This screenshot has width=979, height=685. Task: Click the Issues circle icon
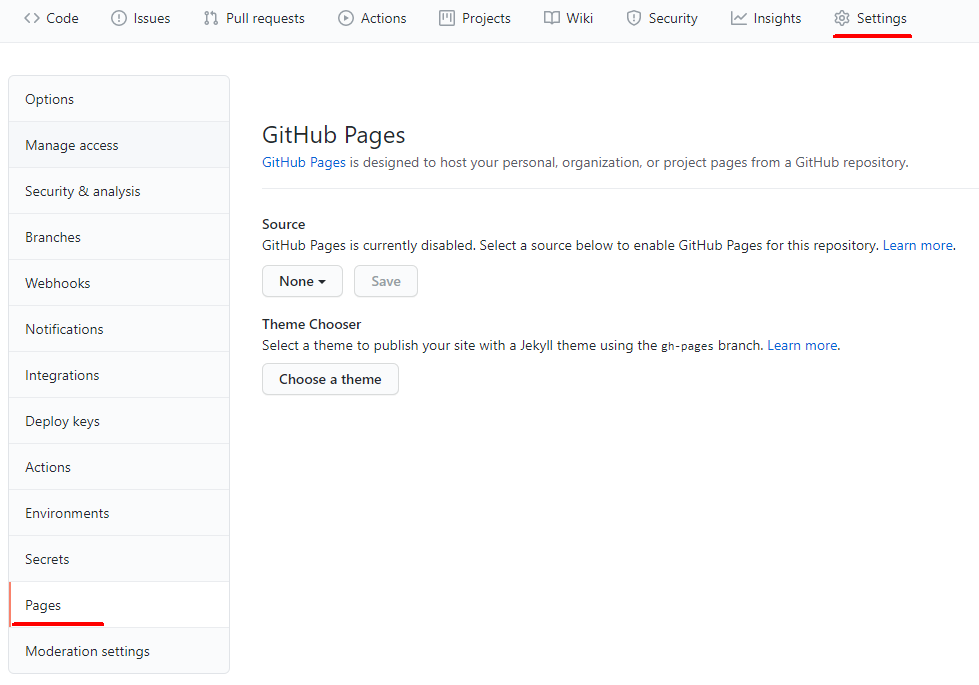click(119, 18)
